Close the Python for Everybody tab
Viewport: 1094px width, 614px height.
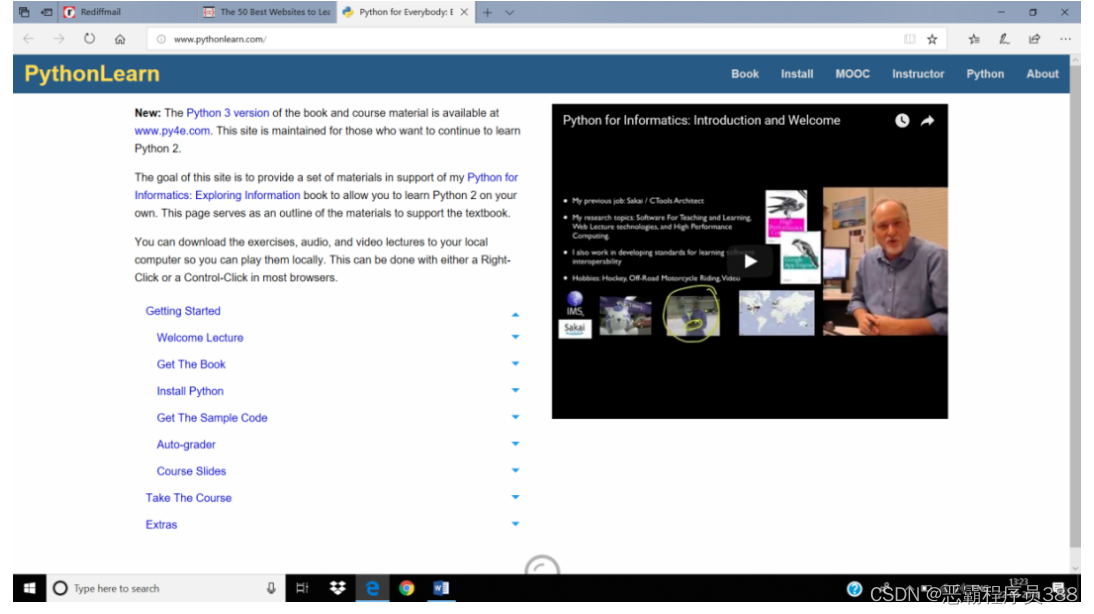(x=464, y=12)
